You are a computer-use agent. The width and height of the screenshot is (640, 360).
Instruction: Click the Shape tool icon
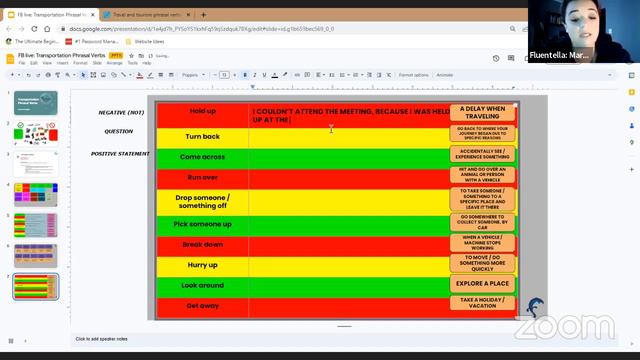click(114, 75)
